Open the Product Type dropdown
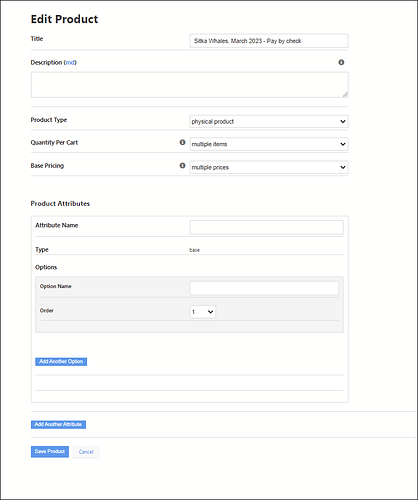Screen dimensions: 418x500 tap(269, 121)
